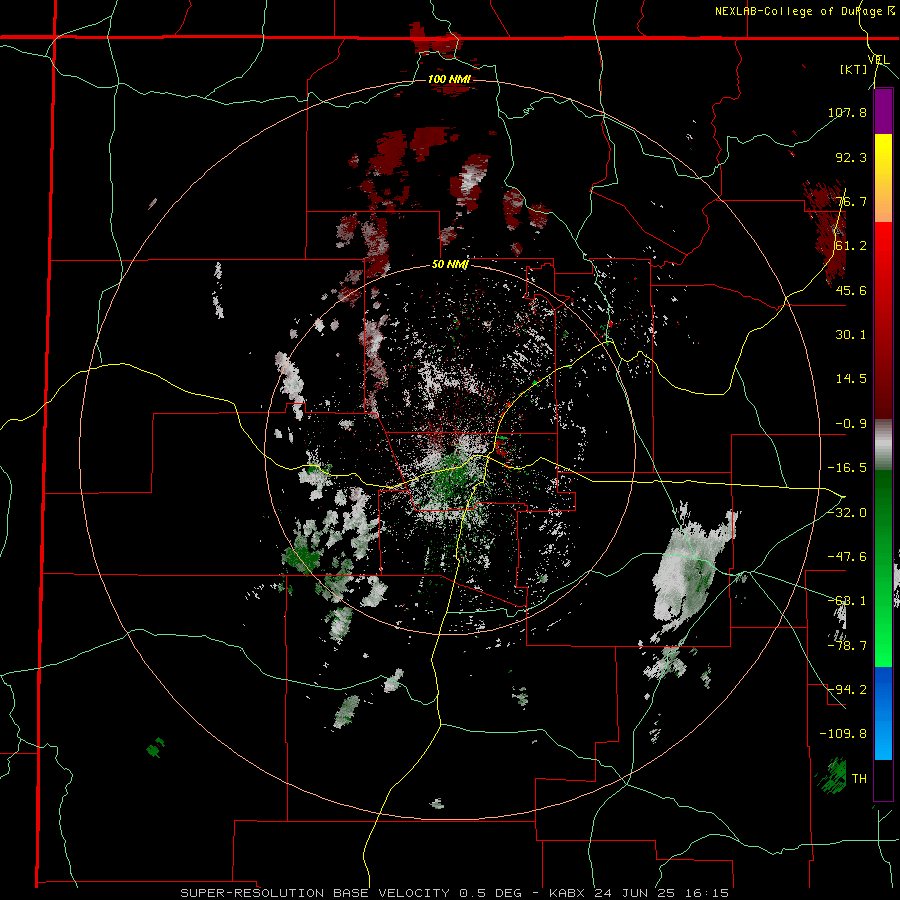Click the VEL legend title
This screenshot has width=900, height=900.
click(878, 59)
